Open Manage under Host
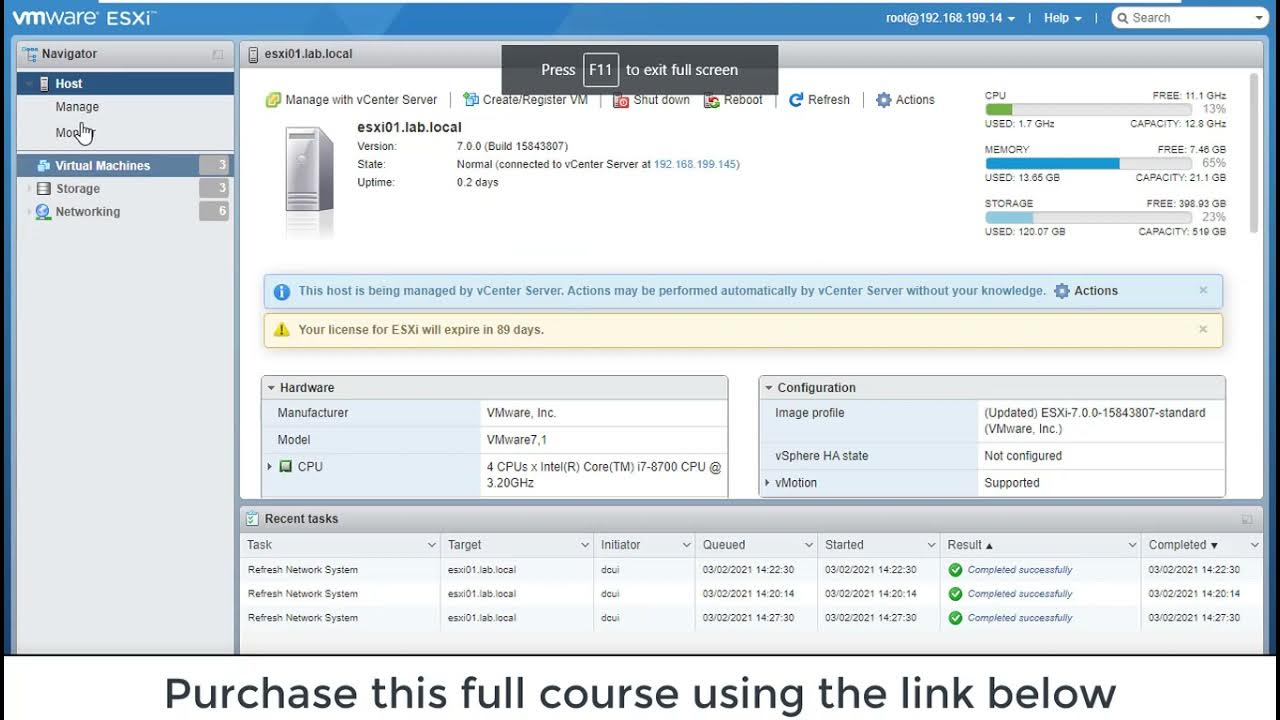 (x=77, y=107)
